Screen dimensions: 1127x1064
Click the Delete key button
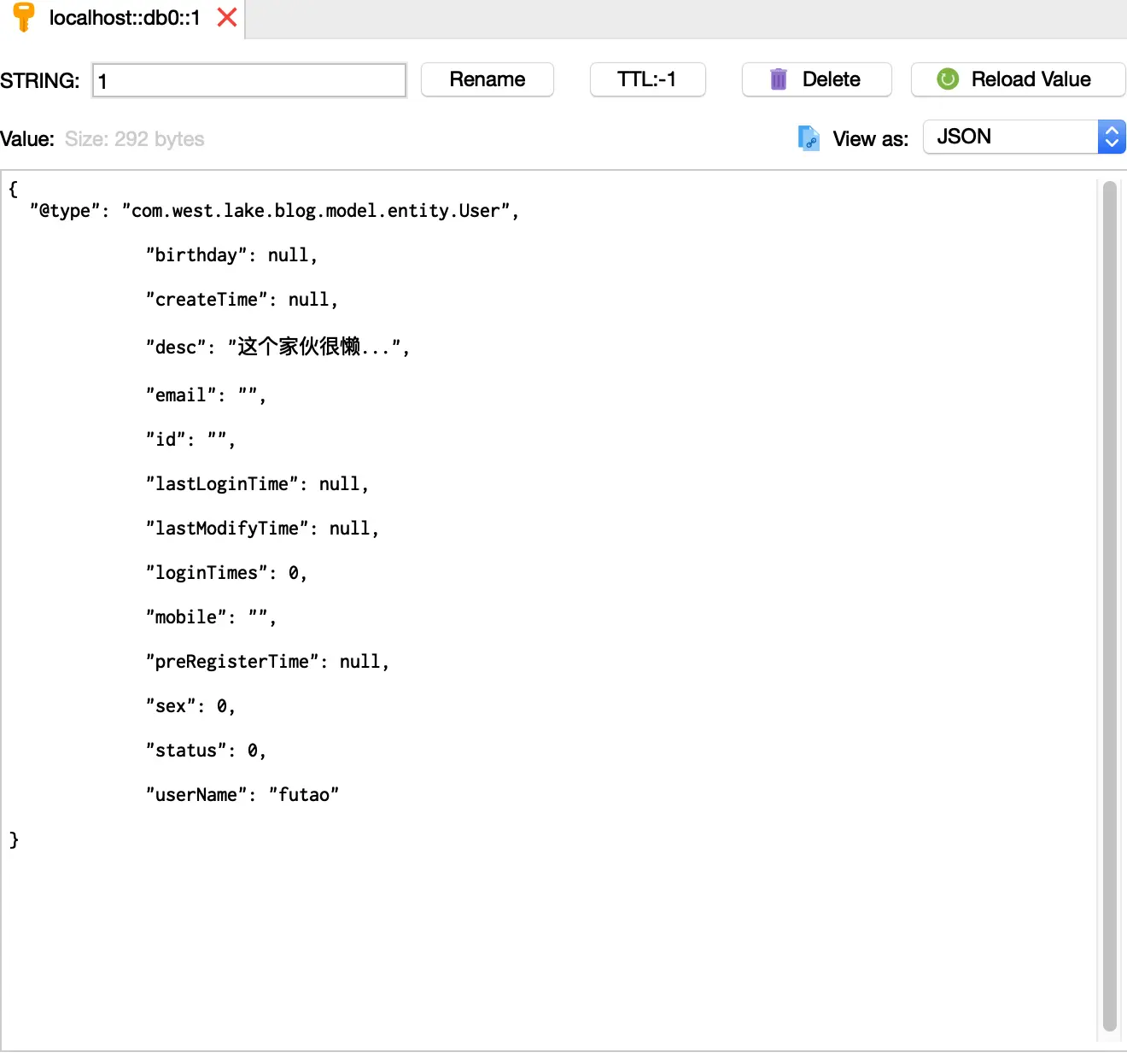coord(817,79)
